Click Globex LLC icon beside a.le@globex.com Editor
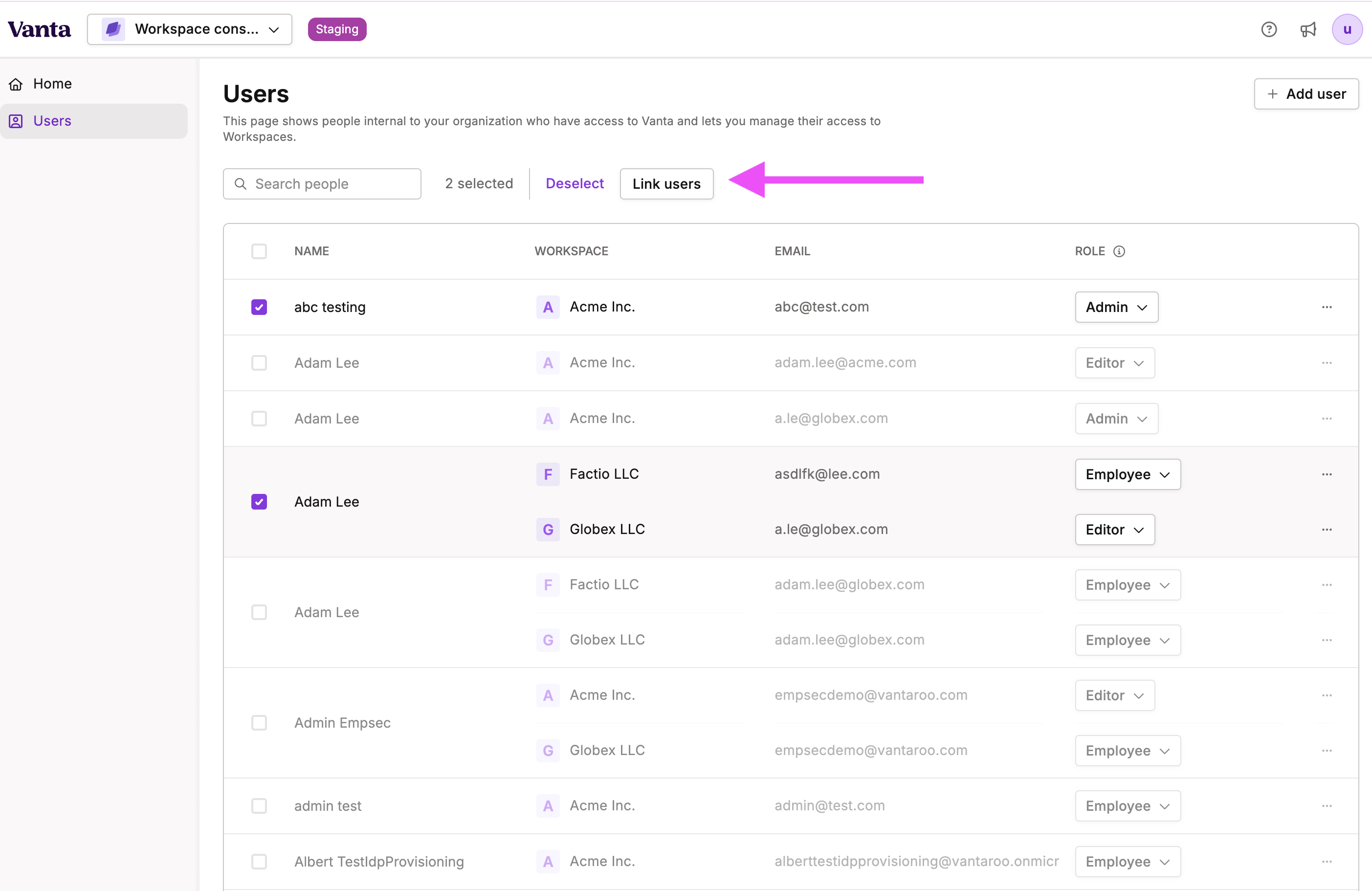Screen dimensions: 1372x891 click(x=548, y=530)
